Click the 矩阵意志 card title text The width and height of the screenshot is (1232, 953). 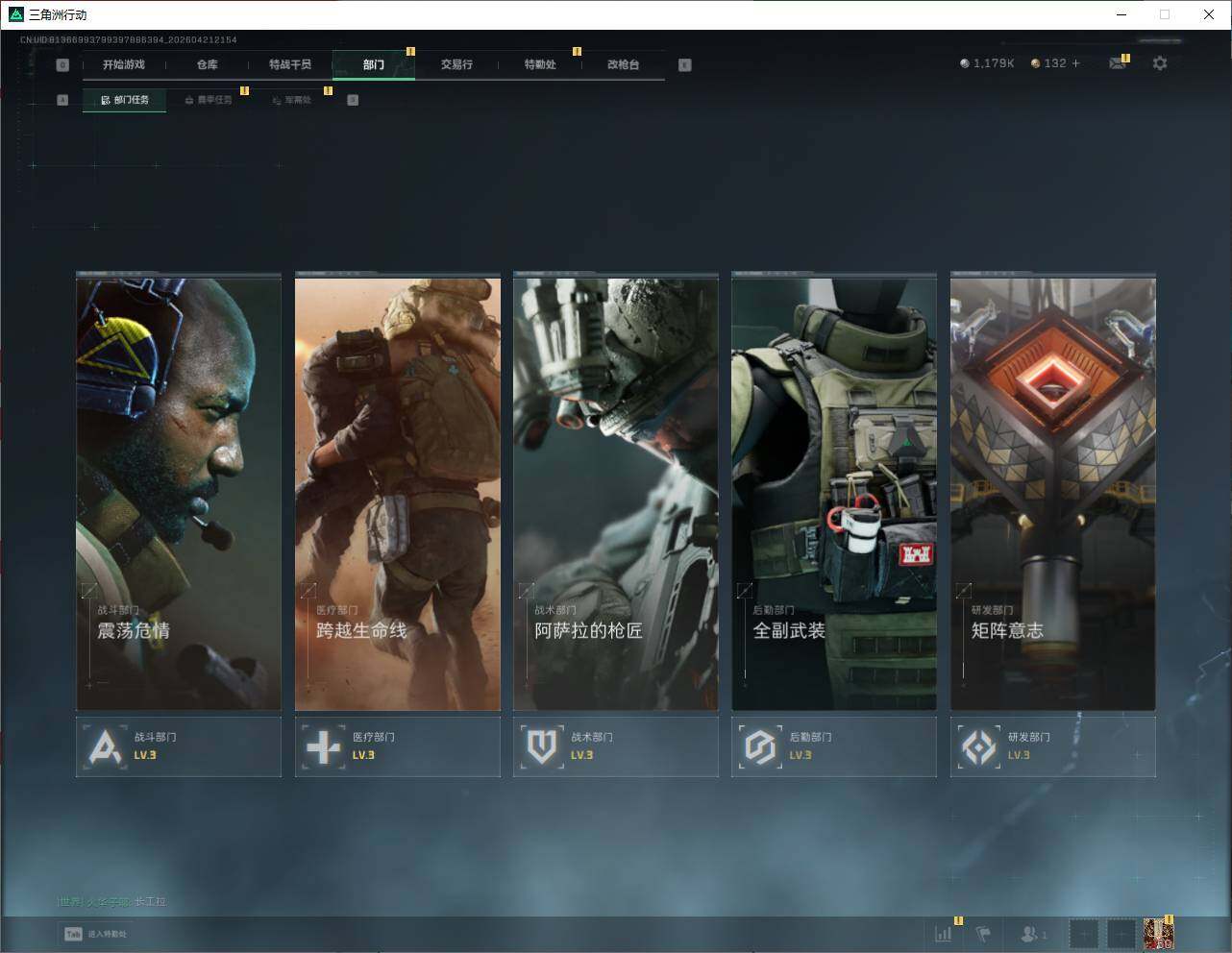tap(1007, 631)
